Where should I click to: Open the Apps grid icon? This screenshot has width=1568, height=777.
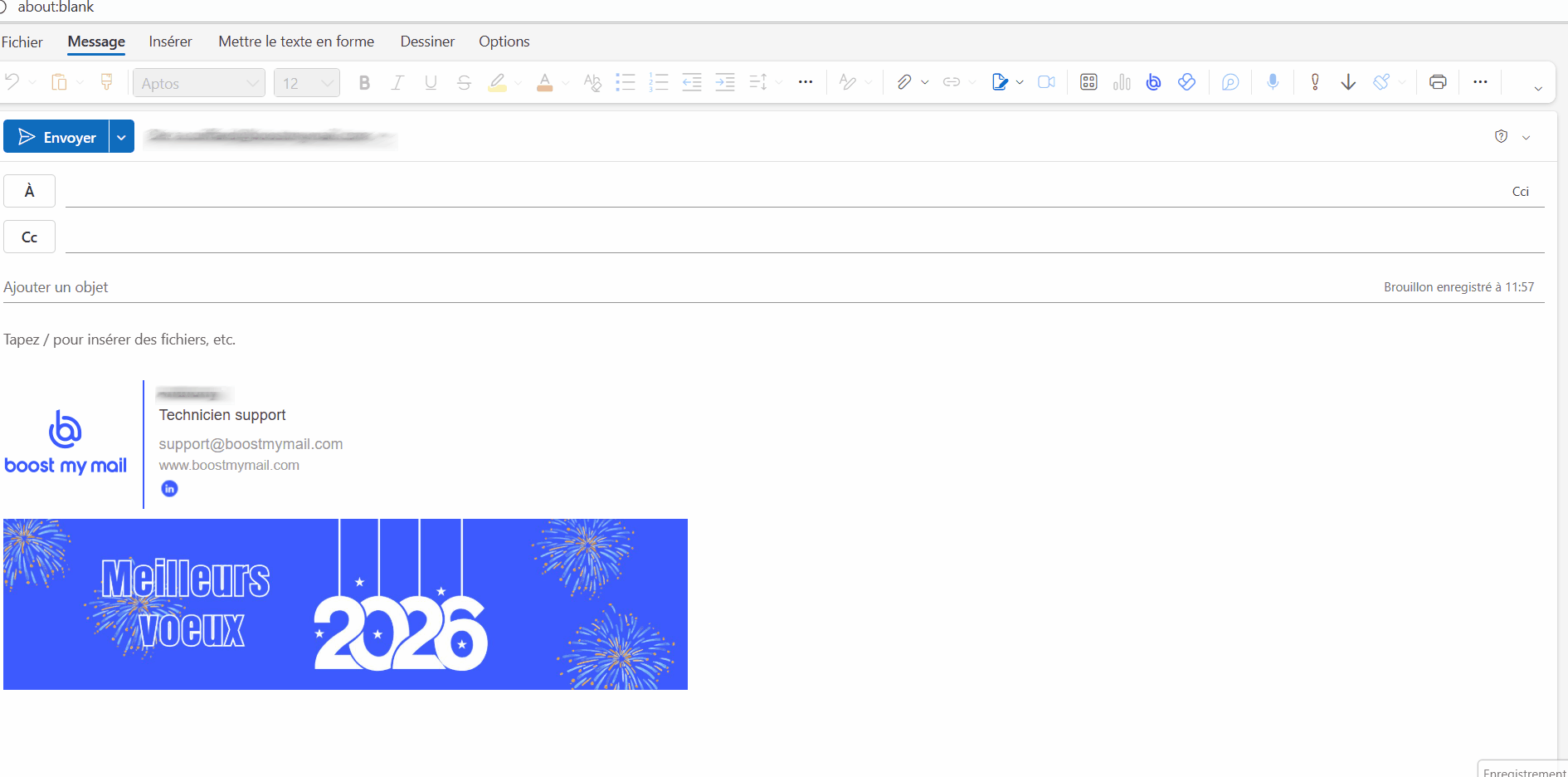click(x=1088, y=82)
